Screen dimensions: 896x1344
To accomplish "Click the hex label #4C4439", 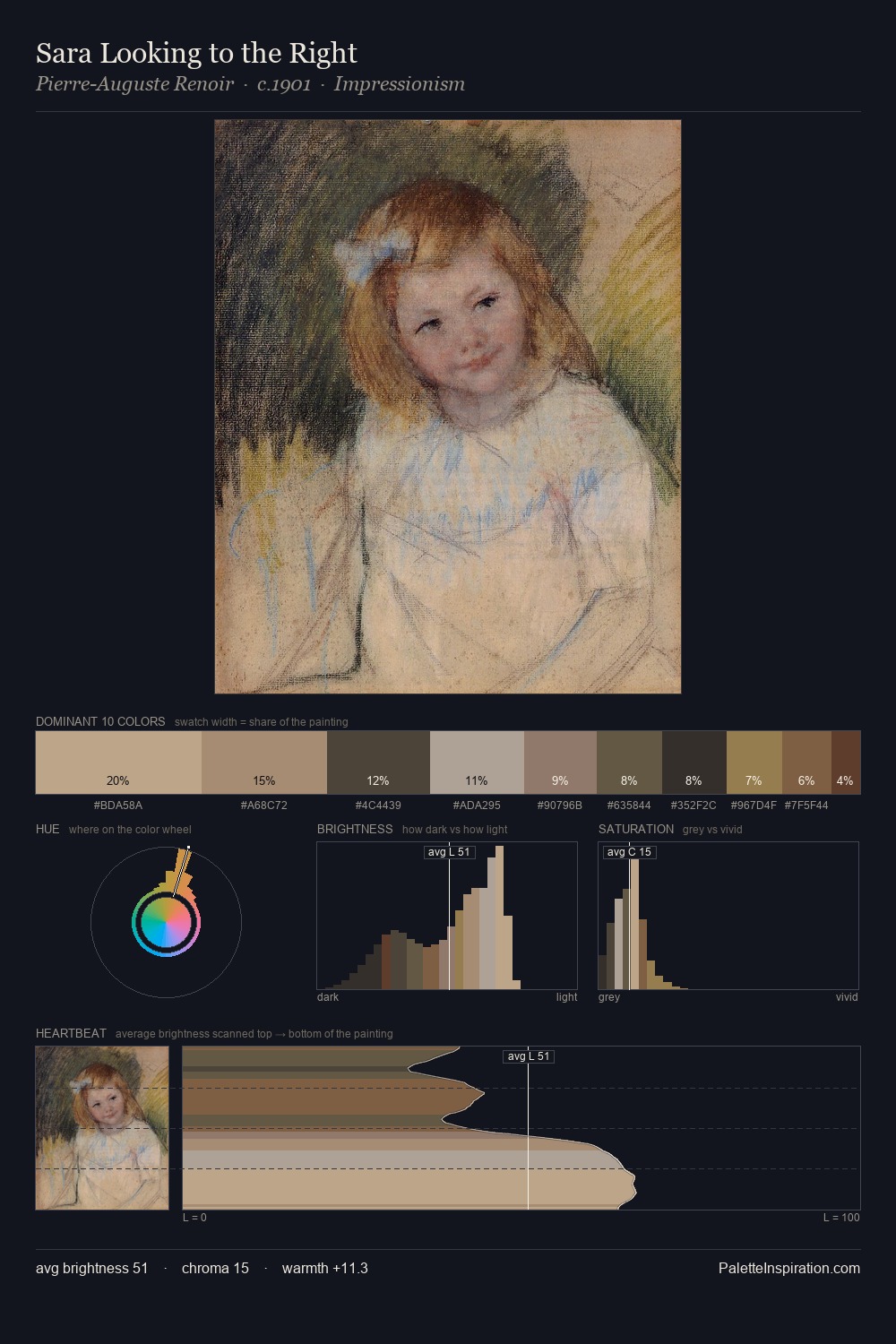I will tap(378, 806).
